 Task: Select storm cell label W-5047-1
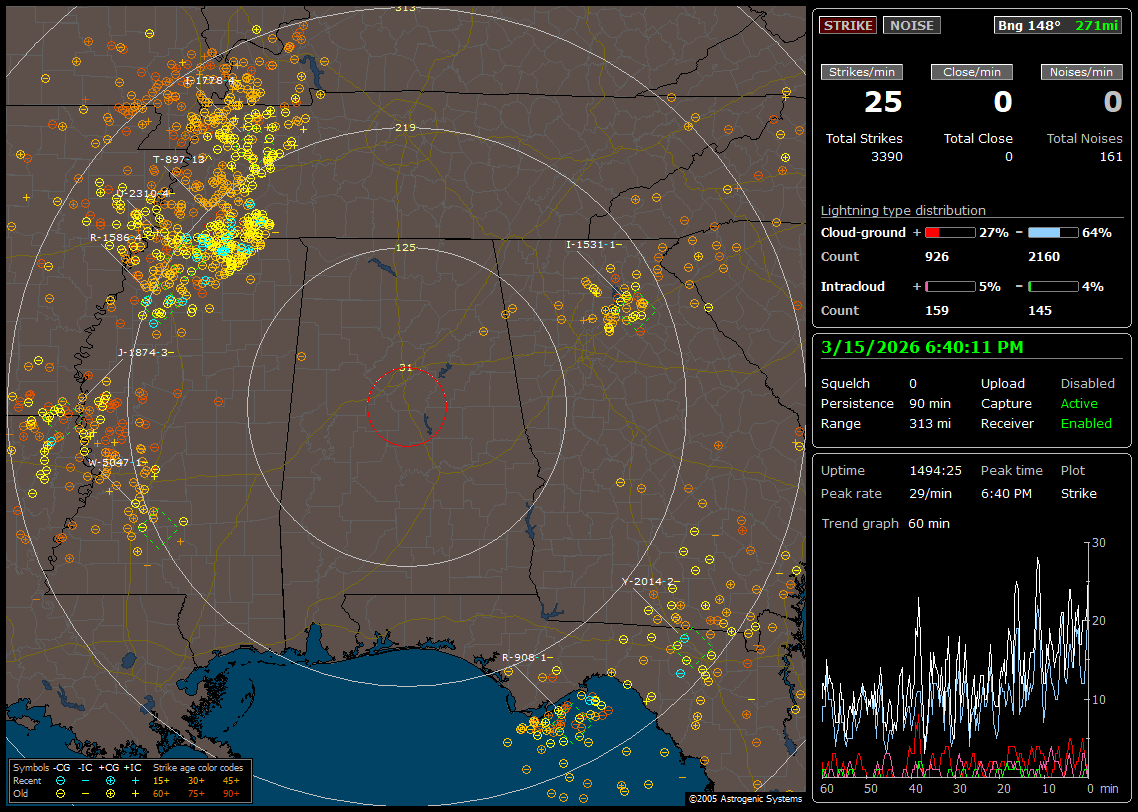[116, 463]
